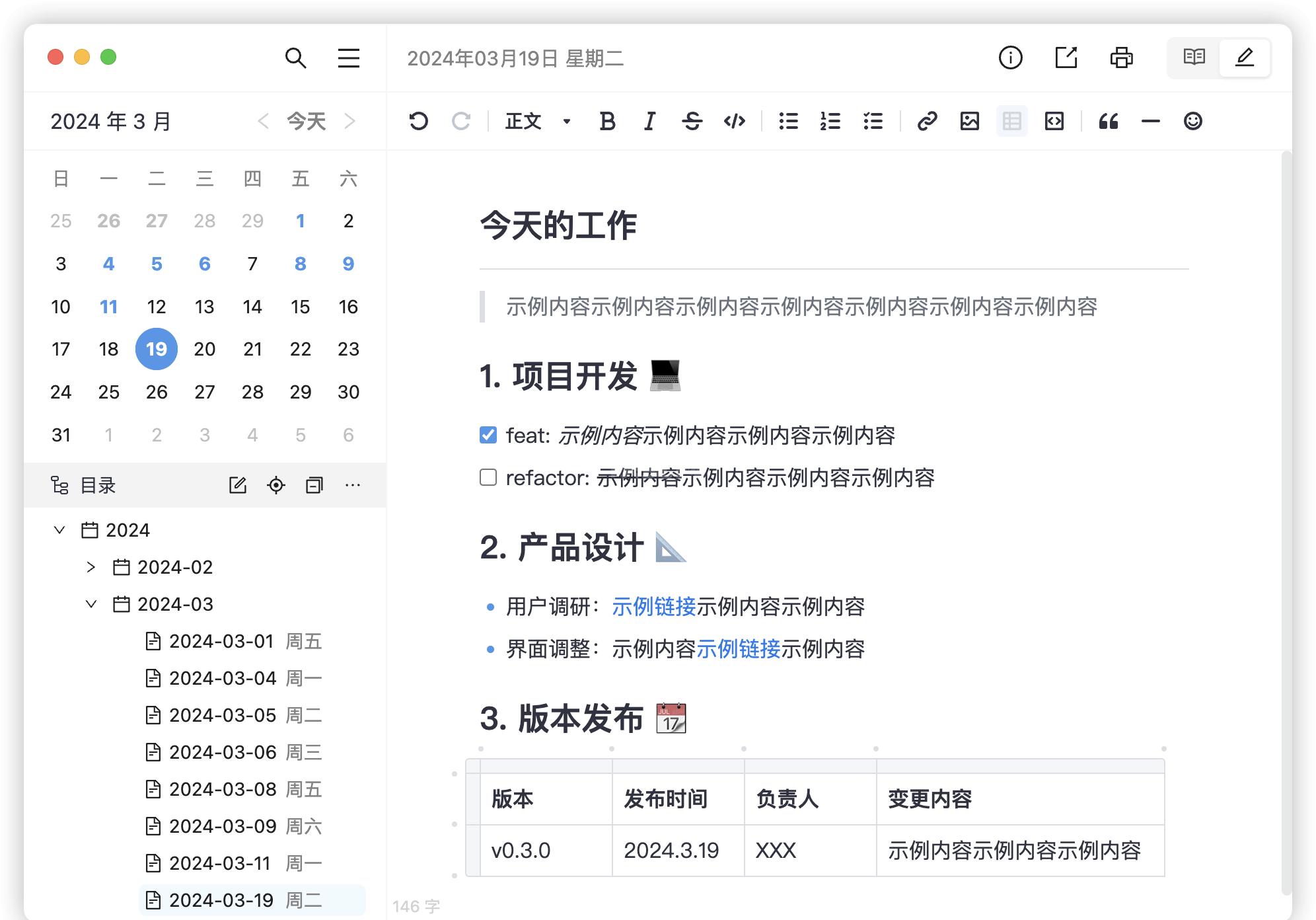Click the 今天的工作 heading
This screenshot has height=920, width=1316.
[559, 225]
